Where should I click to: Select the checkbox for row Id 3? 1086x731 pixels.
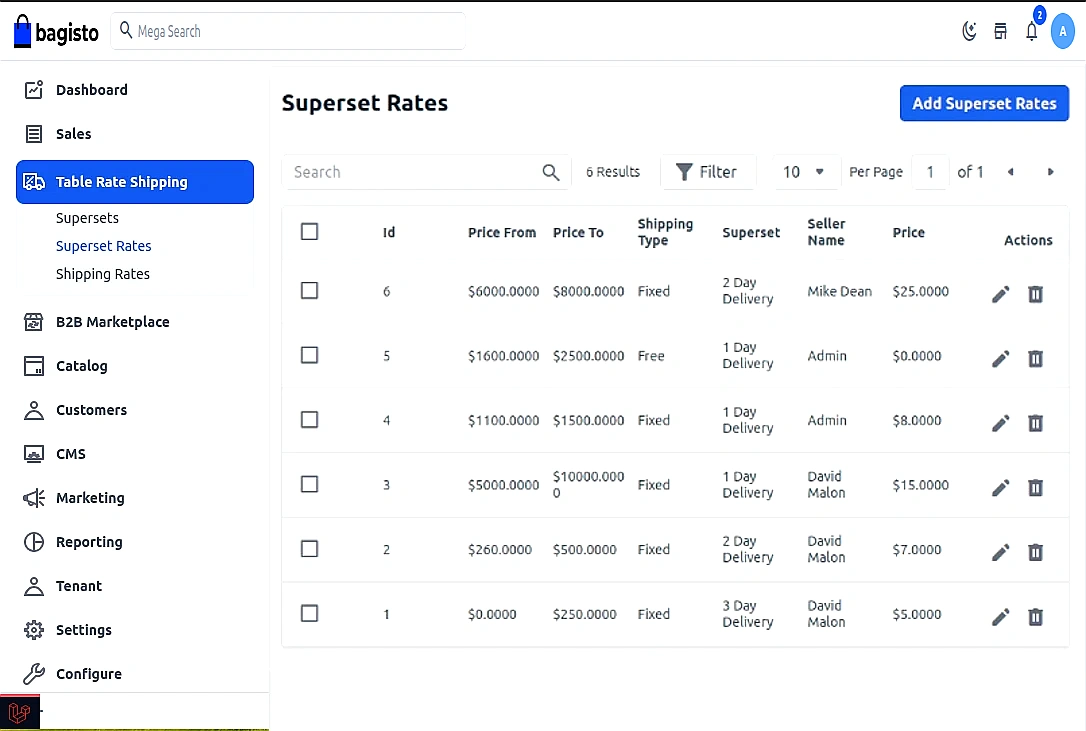309,484
